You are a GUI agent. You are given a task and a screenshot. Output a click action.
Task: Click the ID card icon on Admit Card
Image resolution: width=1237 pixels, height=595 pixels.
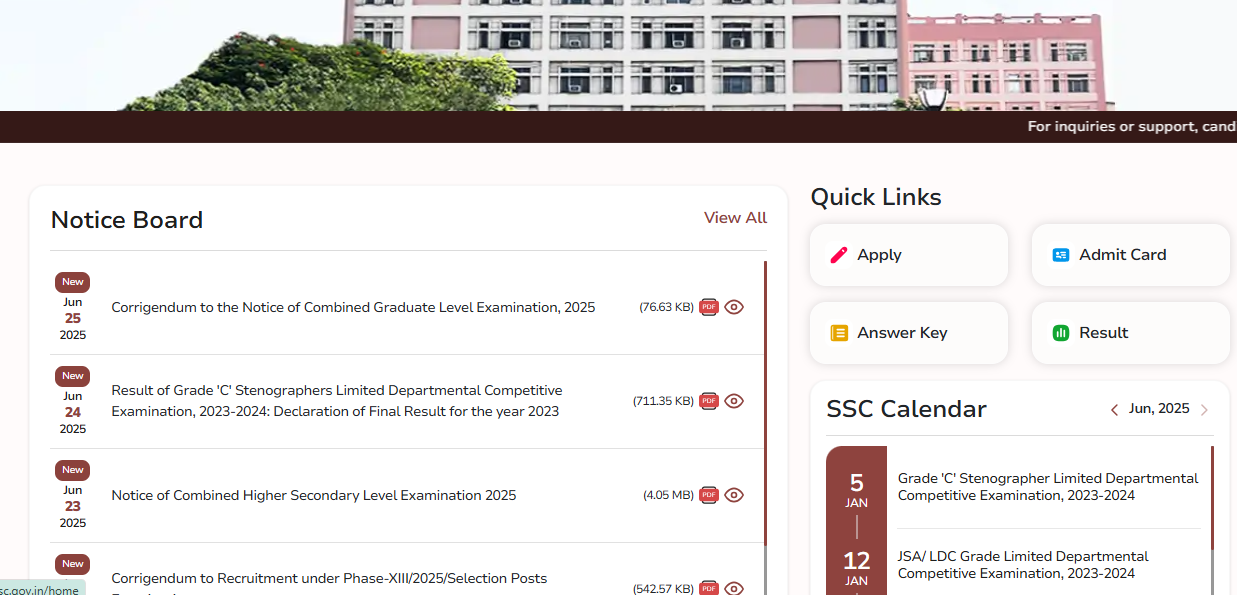[x=1061, y=255]
